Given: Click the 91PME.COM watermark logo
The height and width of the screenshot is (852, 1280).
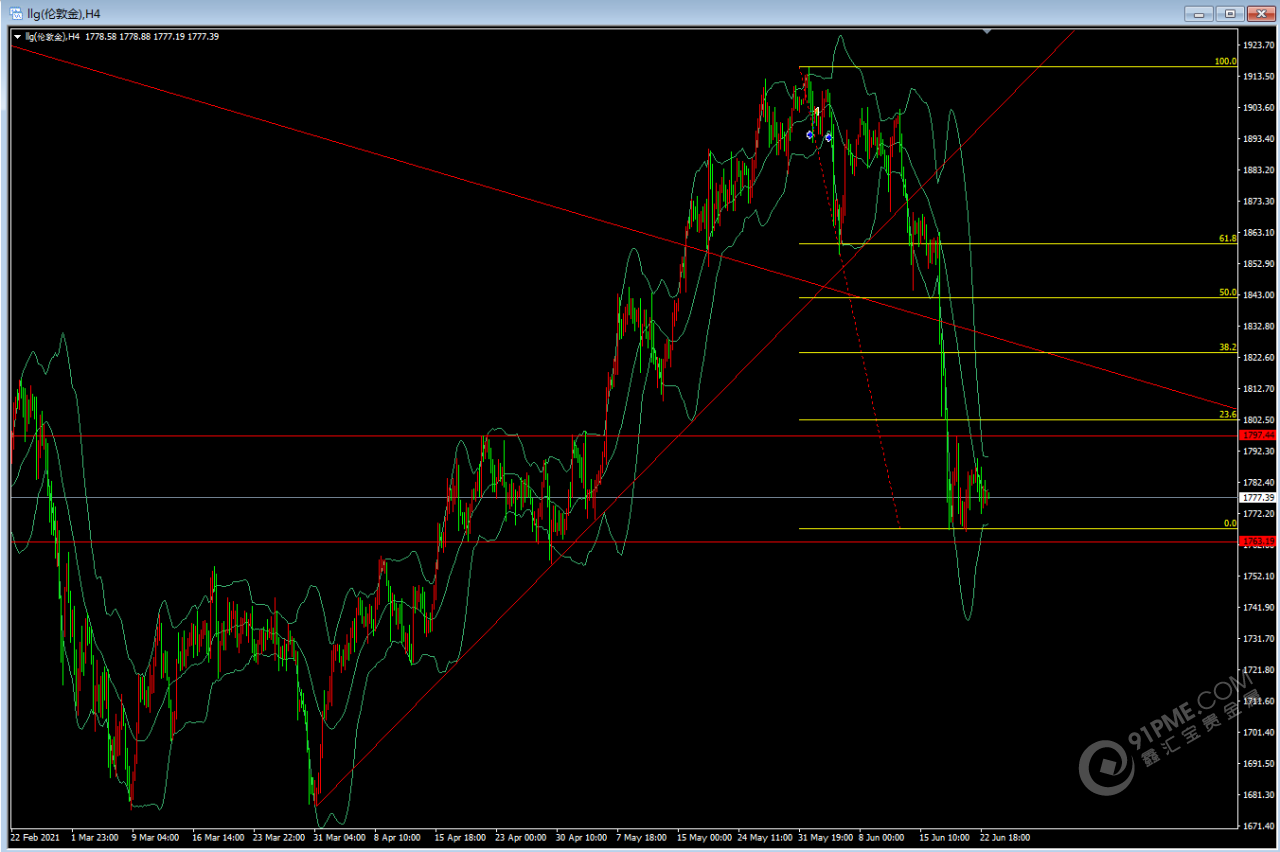Looking at the screenshot, I should tap(1170, 735).
